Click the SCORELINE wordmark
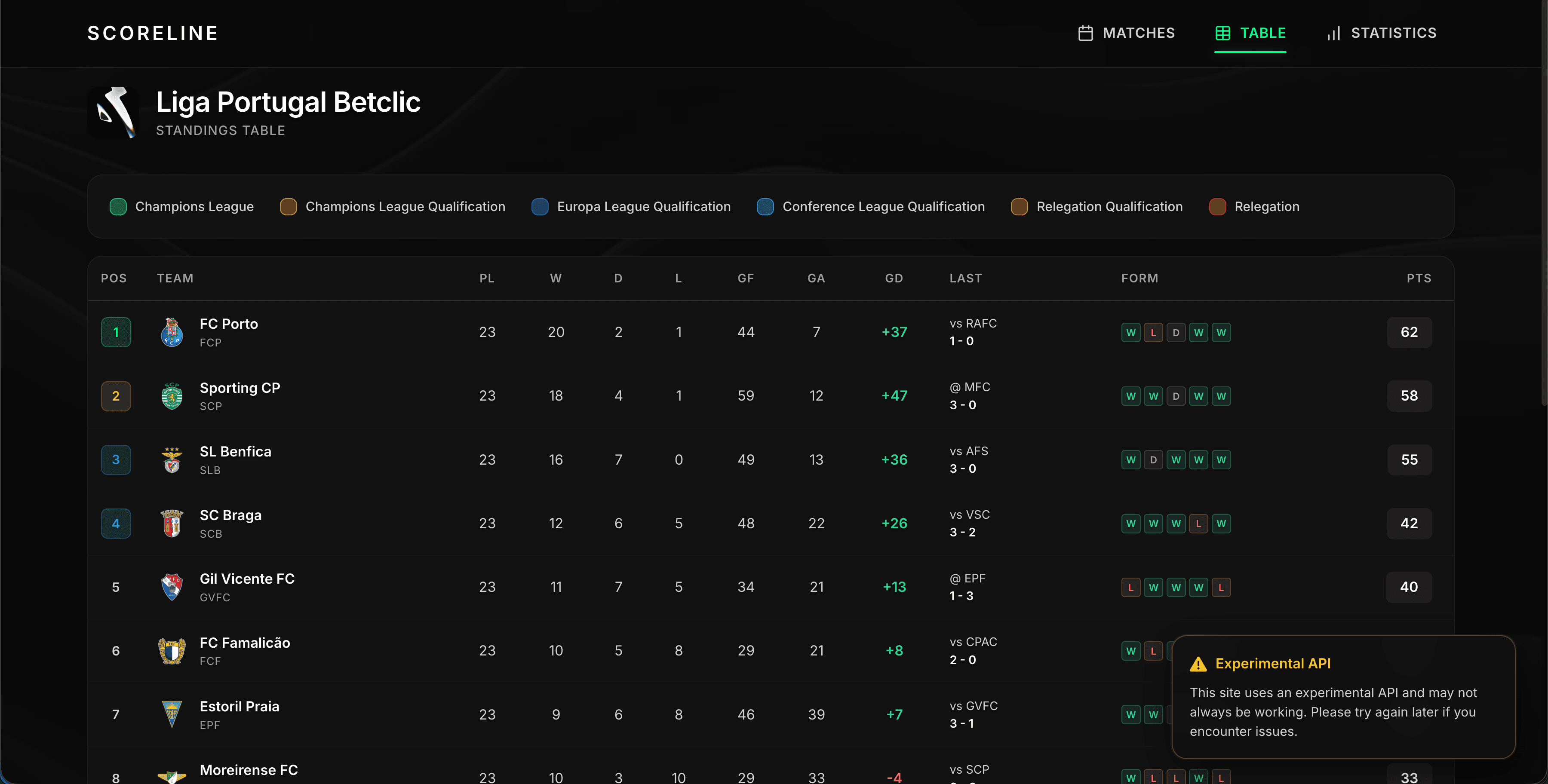This screenshot has height=784, width=1548. coord(152,33)
